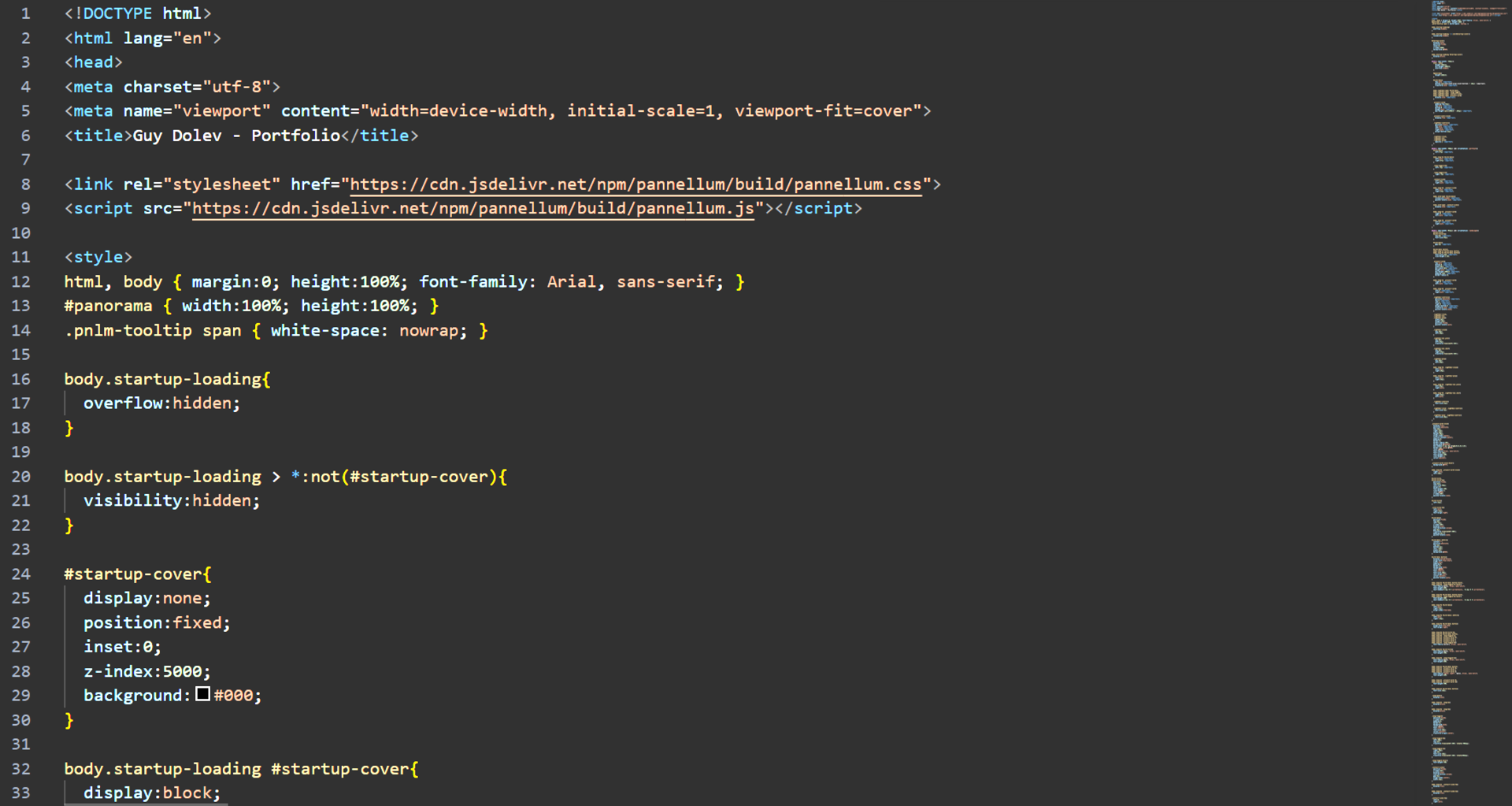Open the pannellum.js script URL
The height and width of the screenshot is (806, 1512).
pyautogui.click(x=472, y=209)
